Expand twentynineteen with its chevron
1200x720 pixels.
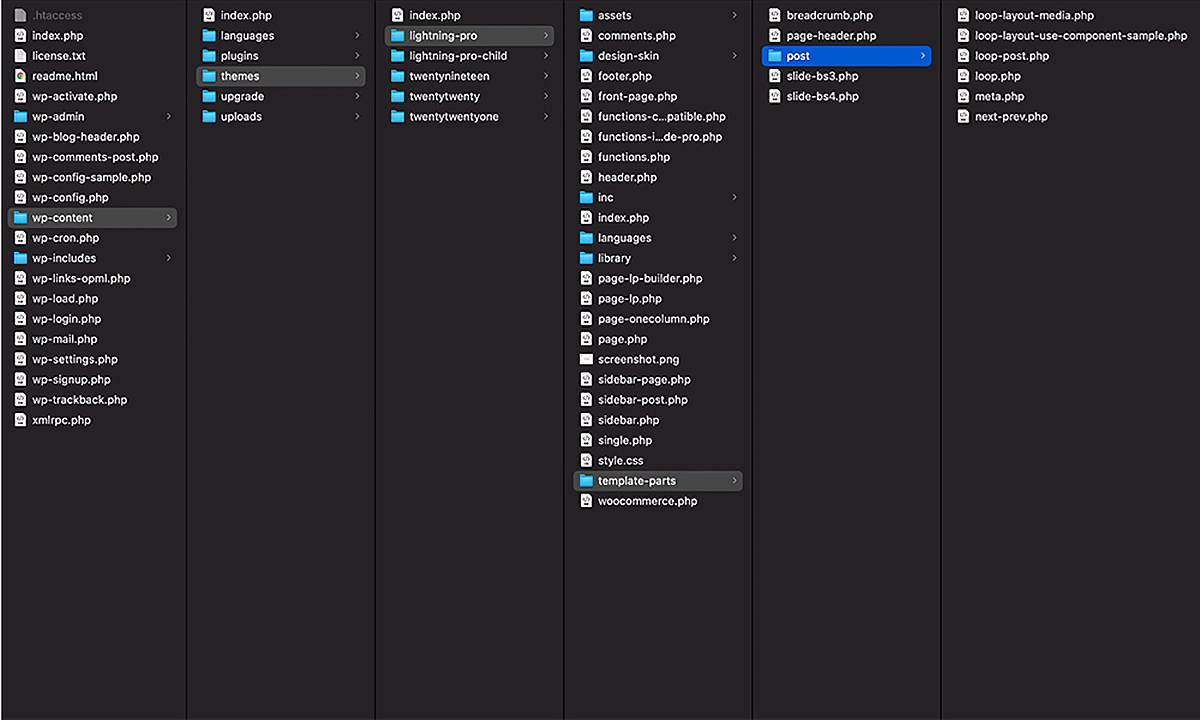point(546,76)
